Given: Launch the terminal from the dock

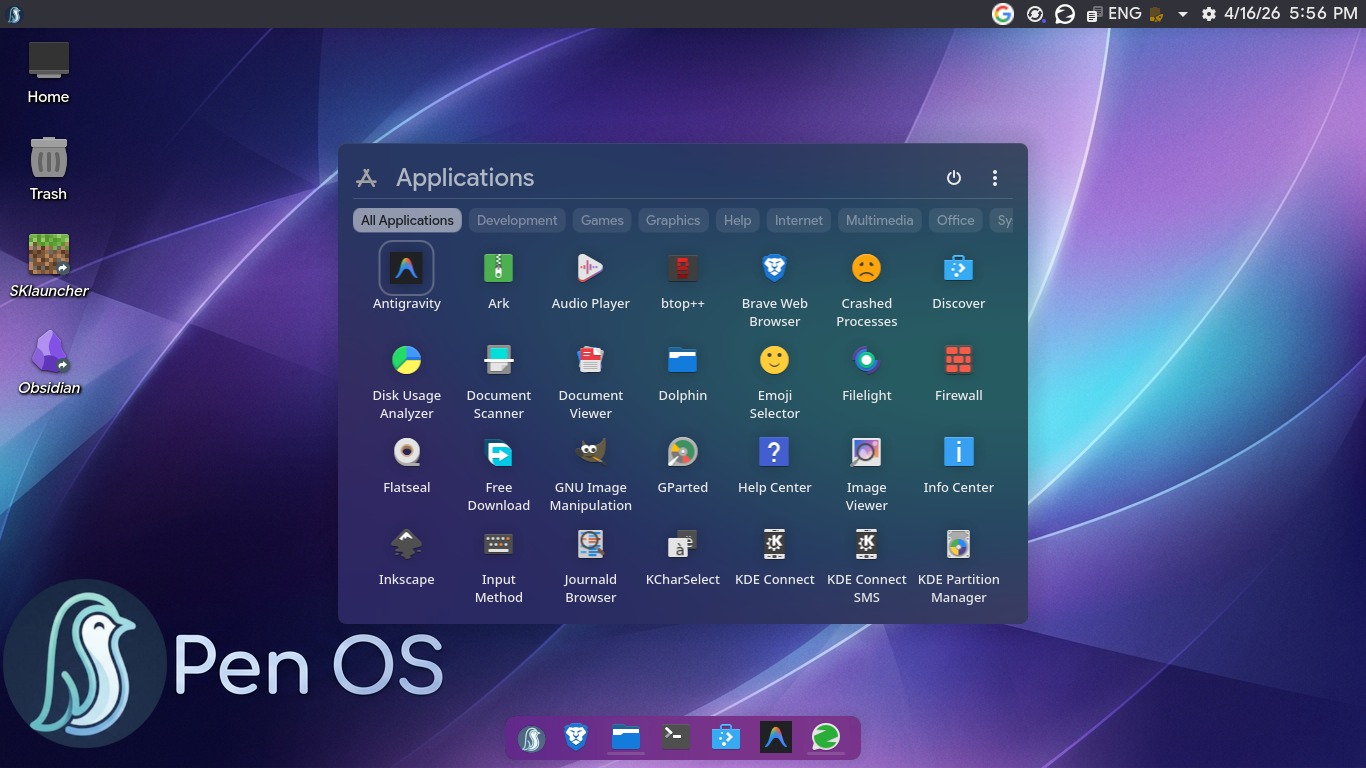Looking at the screenshot, I should [x=676, y=738].
